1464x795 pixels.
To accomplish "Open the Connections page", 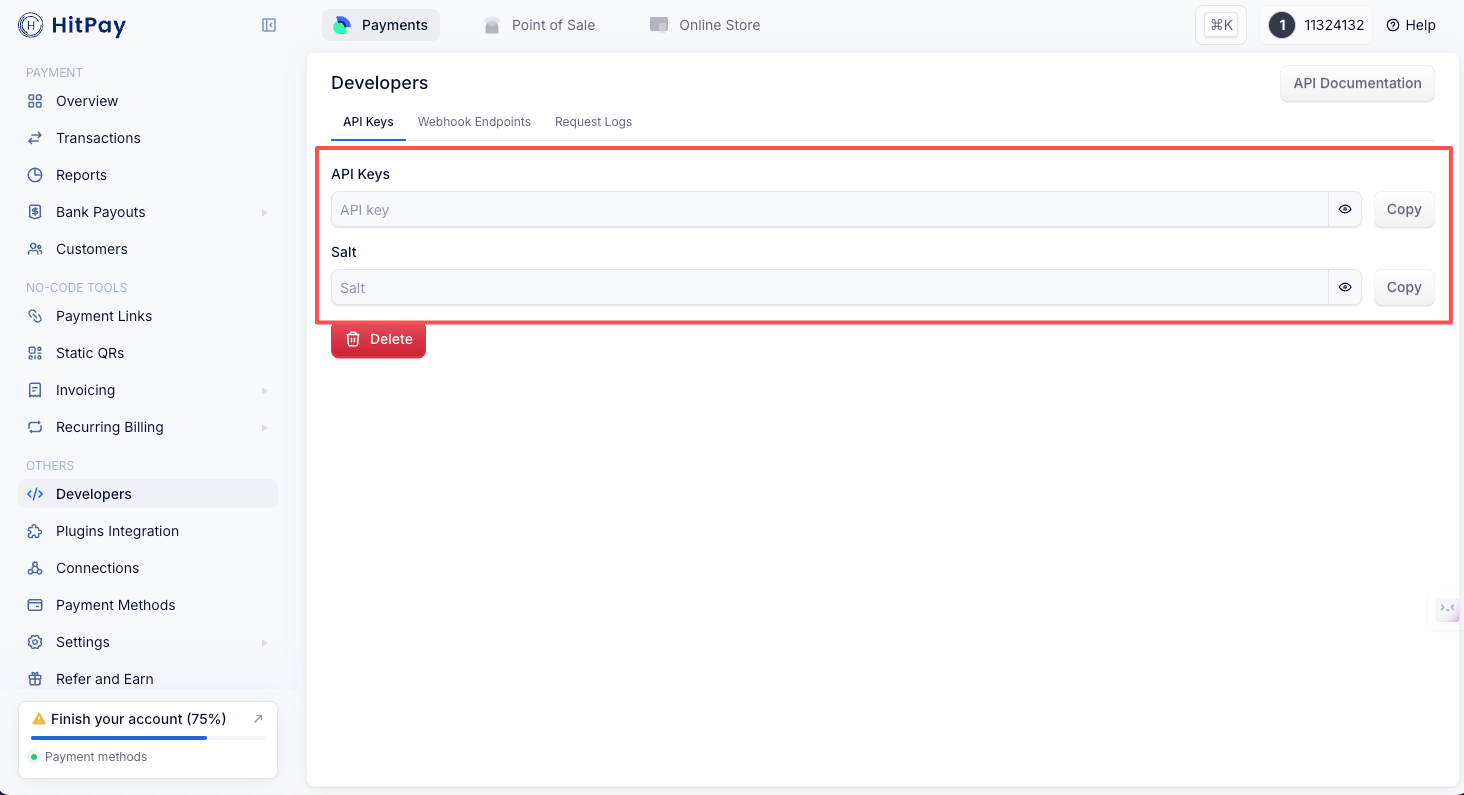I will pos(97,568).
